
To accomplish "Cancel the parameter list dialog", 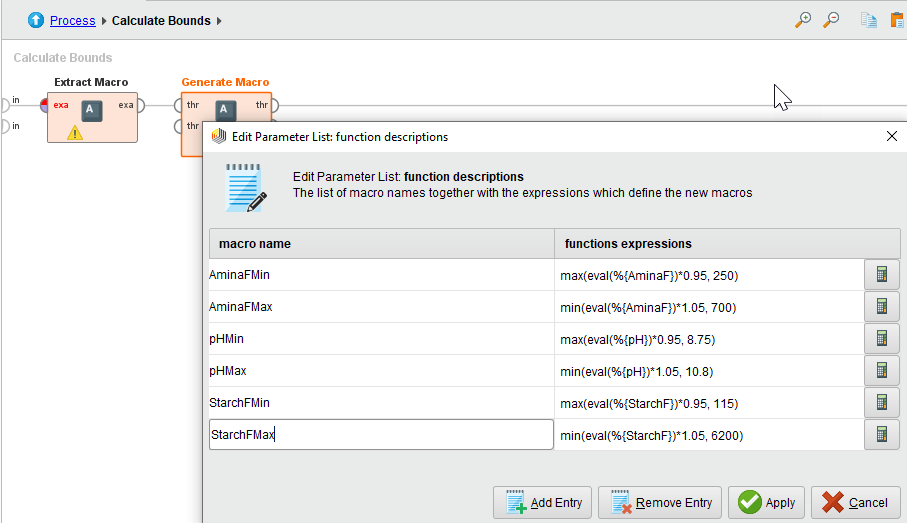I will 855,502.
